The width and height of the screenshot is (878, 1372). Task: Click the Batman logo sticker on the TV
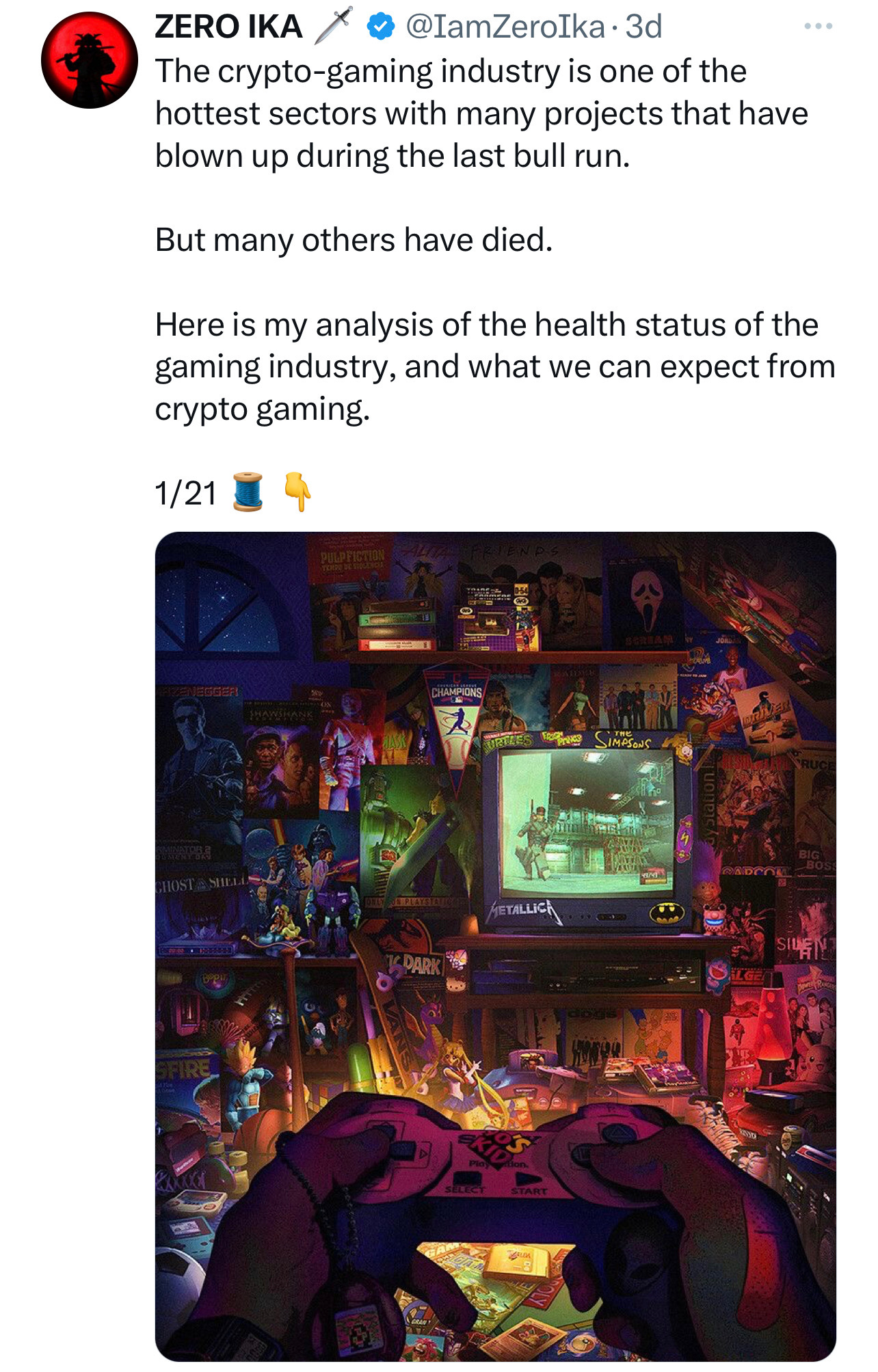[x=667, y=911]
